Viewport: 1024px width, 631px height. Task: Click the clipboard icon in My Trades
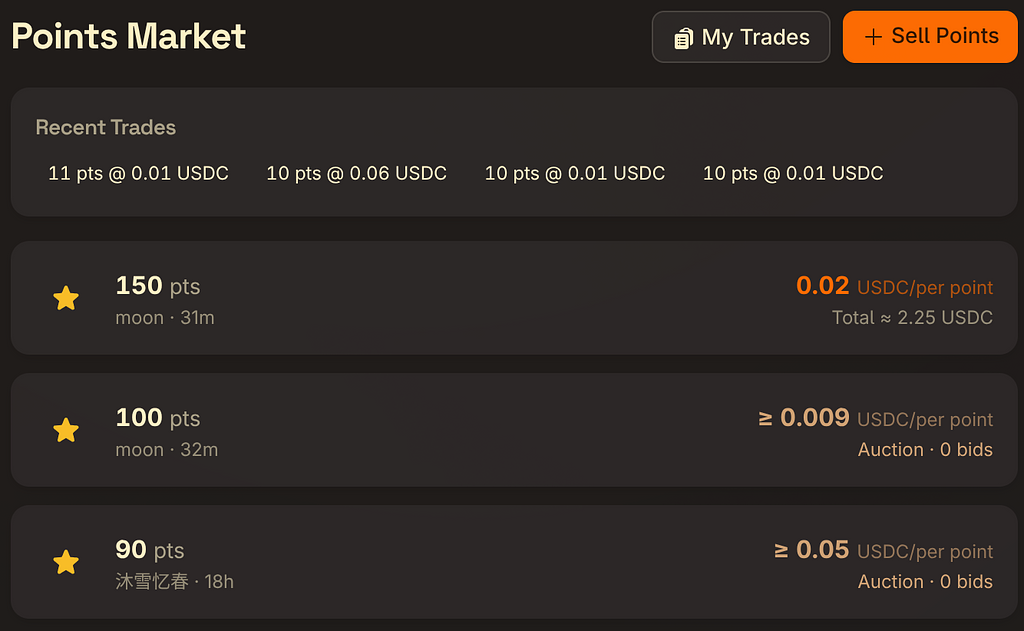coord(684,38)
